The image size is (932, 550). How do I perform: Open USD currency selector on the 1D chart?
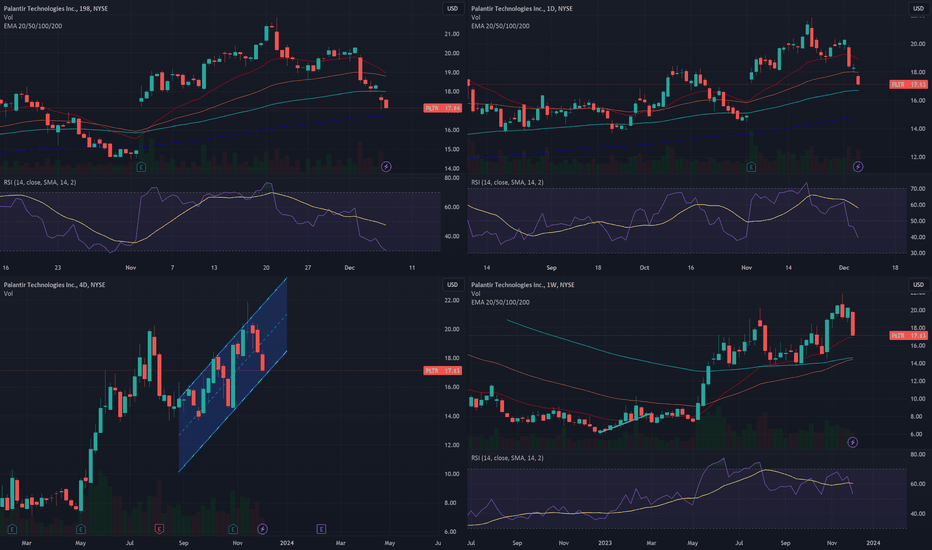(x=918, y=8)
